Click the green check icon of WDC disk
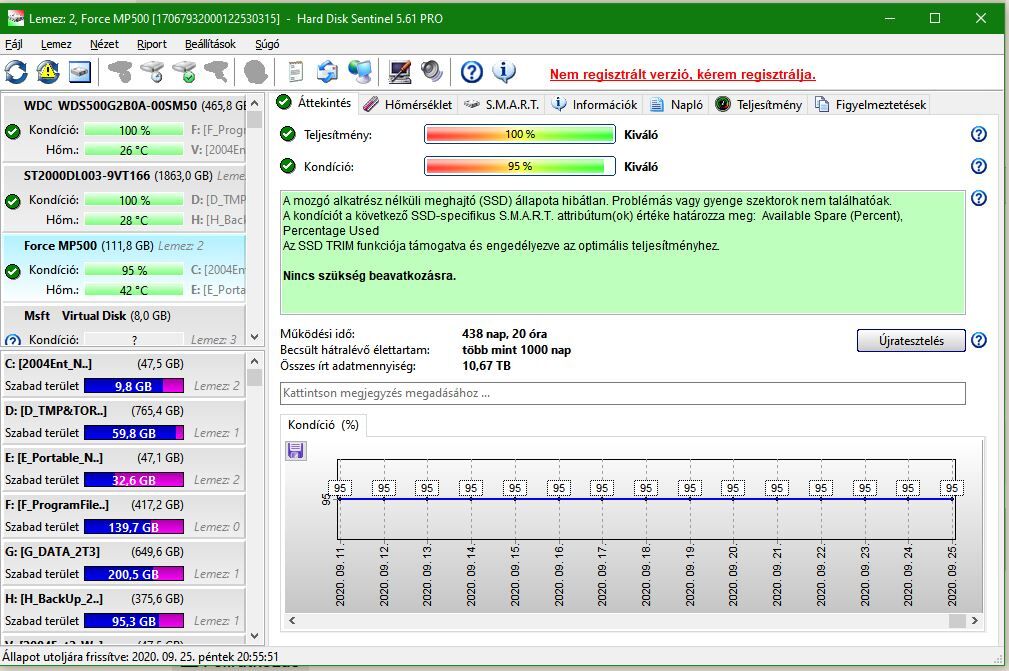The width and height of the screenshot is (1009, 671). click(x=13, y=132)
